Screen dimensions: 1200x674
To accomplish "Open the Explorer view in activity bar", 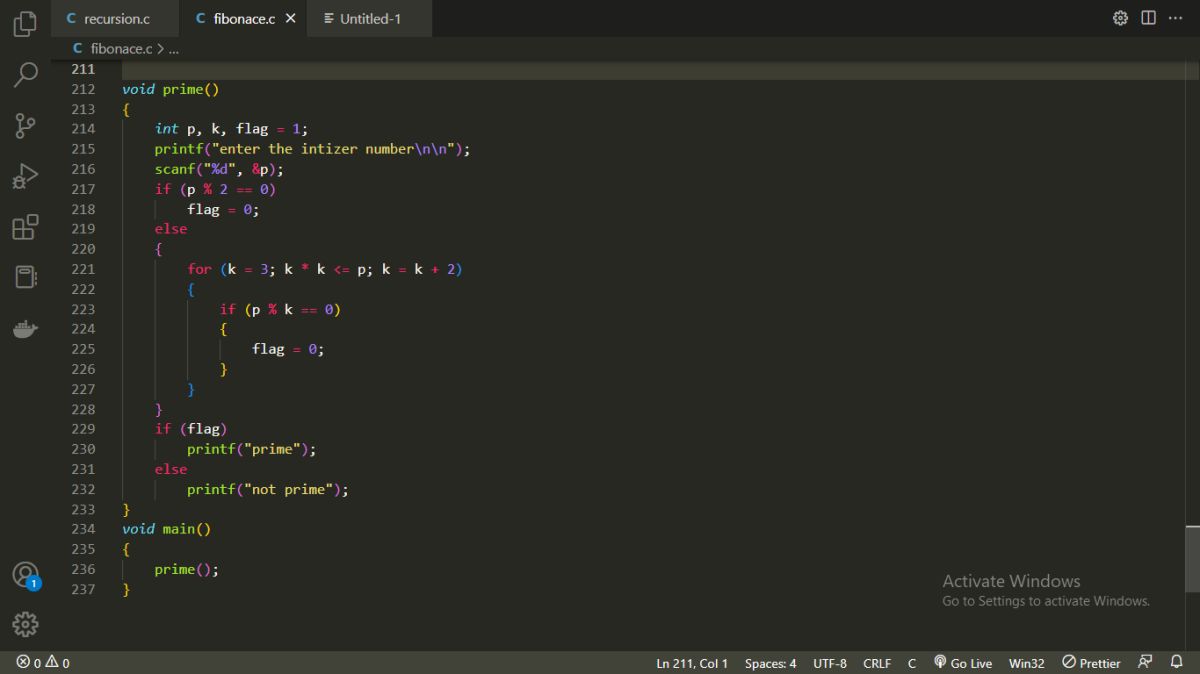I will click(x=25, y=23).
